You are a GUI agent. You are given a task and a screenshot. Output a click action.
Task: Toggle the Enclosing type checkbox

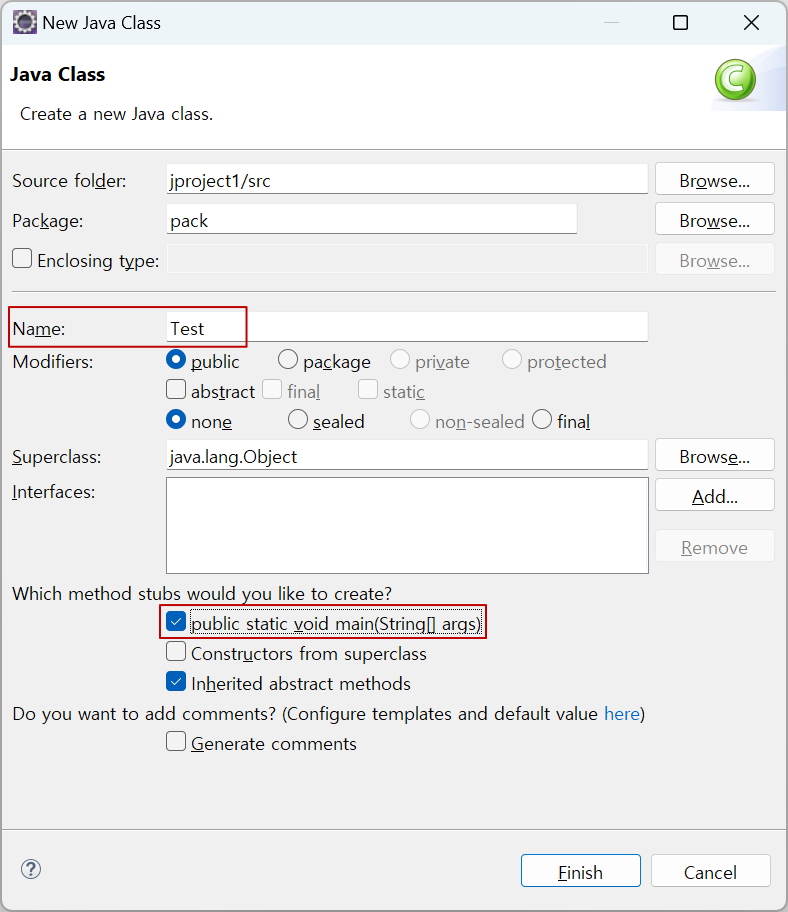[x=22, y=258]
